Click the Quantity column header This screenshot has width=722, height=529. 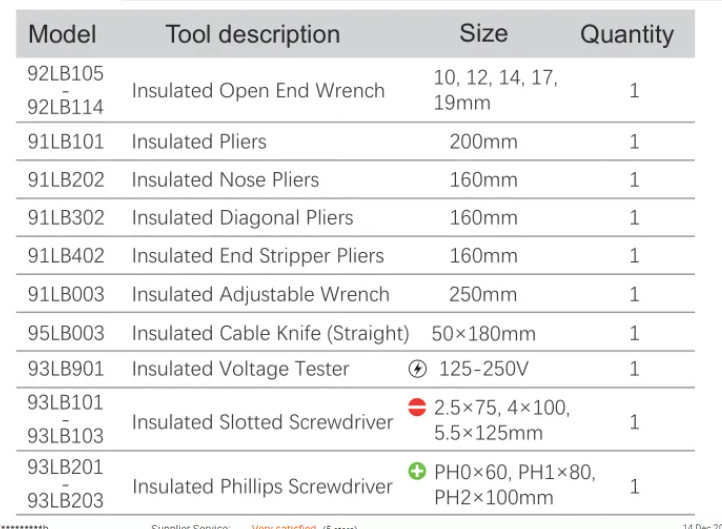pyautogui.click(x=627, y=35)
